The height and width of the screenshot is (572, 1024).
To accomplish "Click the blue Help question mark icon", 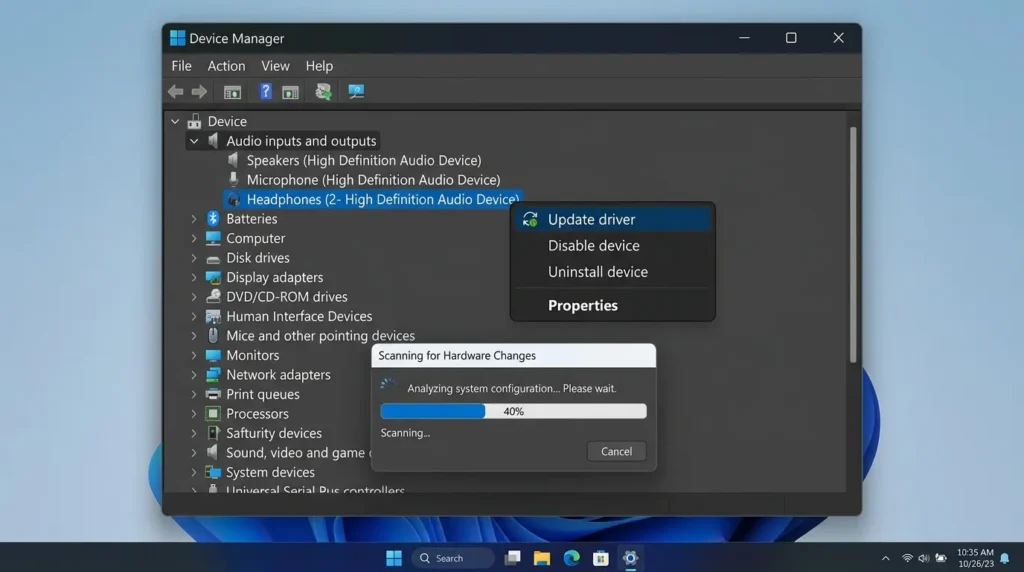I will 265,91.
